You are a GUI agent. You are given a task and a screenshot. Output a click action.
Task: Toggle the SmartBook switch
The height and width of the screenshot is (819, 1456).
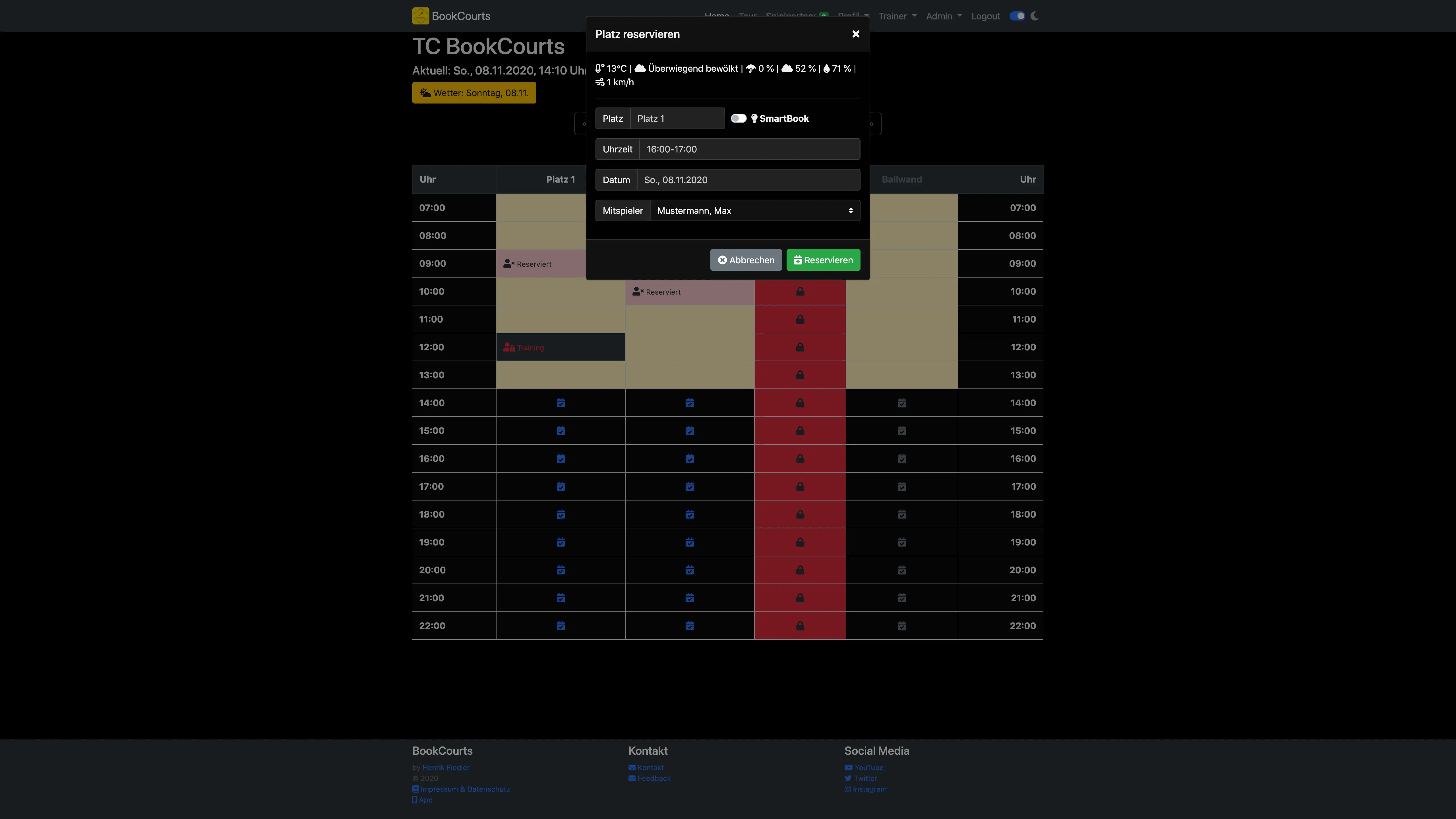(x=738, y=118)
